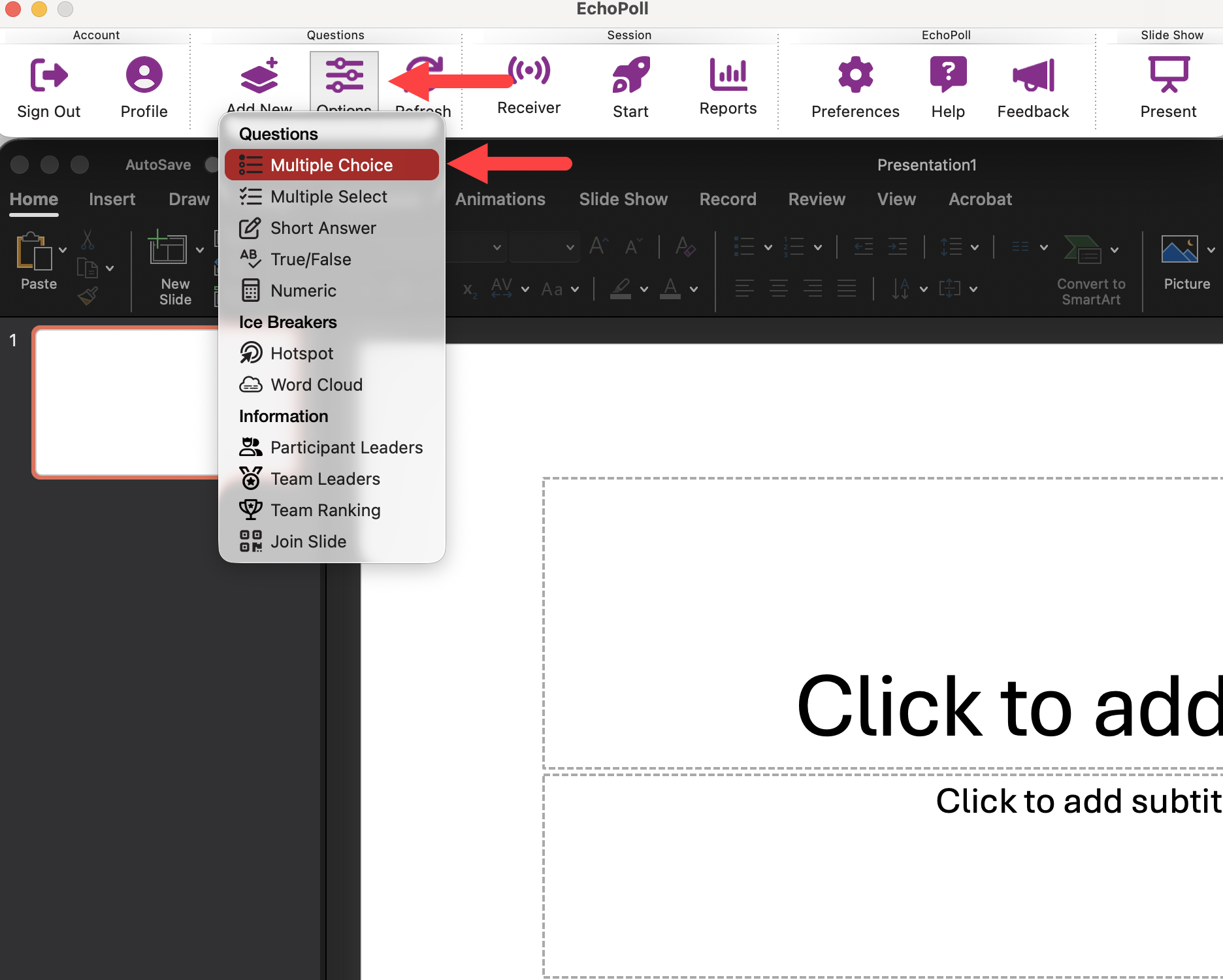Click the Clear Formatting icon
Screen dimensions: 1223x980
685,247
